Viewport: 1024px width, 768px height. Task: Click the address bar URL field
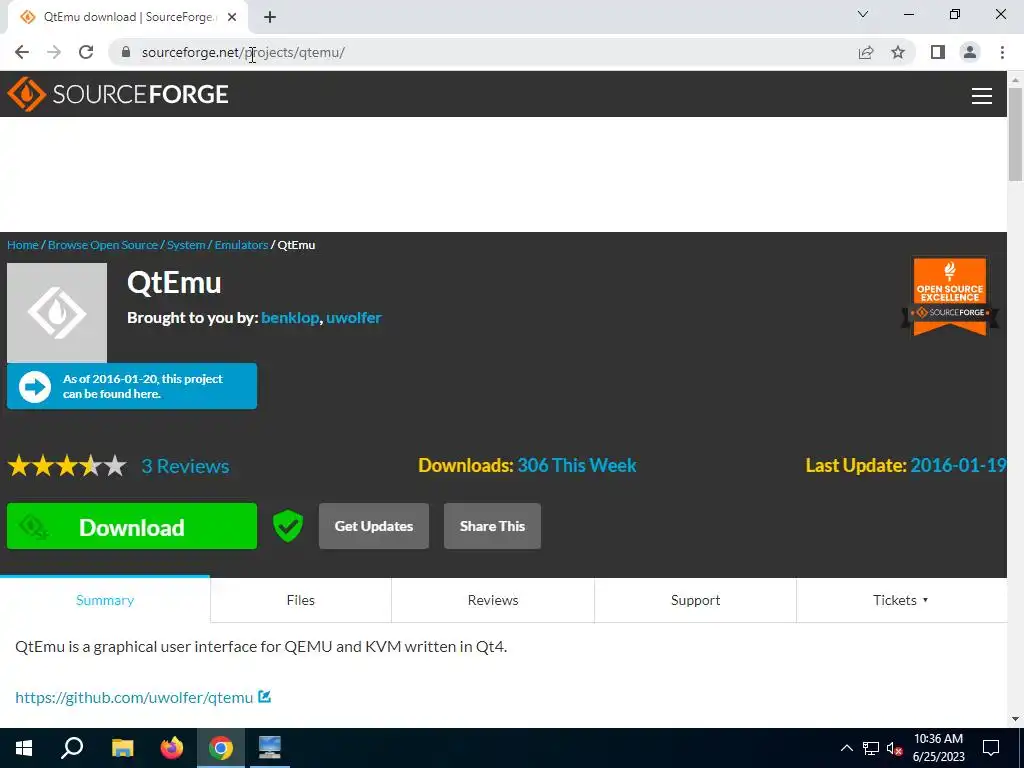[x=483, y=52]
